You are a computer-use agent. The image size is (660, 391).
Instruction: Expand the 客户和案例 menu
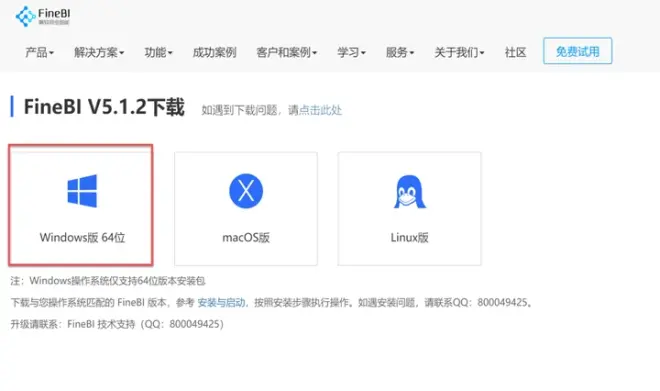point(287,52)
